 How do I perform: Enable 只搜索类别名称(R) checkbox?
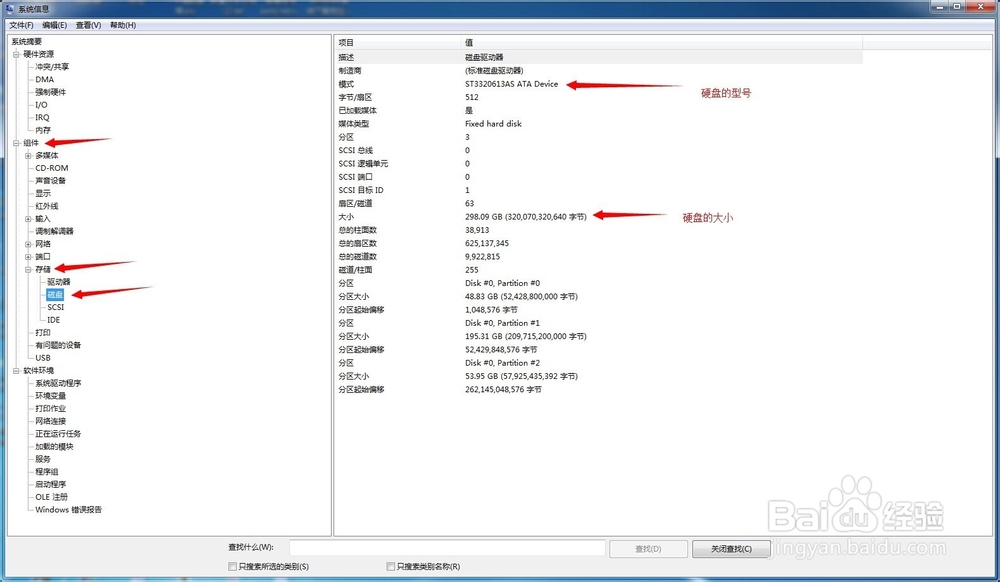coord(390,566)
